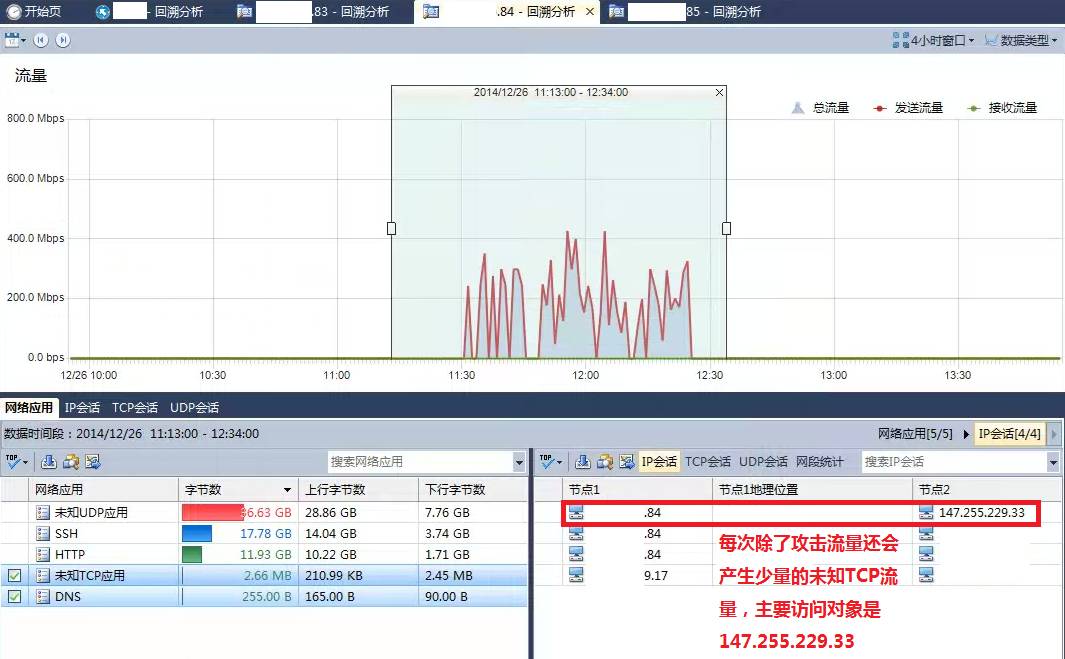Click the TOP filter icon in IP会话 pane
Image resolution: width=1065 pixels, height=659 pixels.
(547, 462)
